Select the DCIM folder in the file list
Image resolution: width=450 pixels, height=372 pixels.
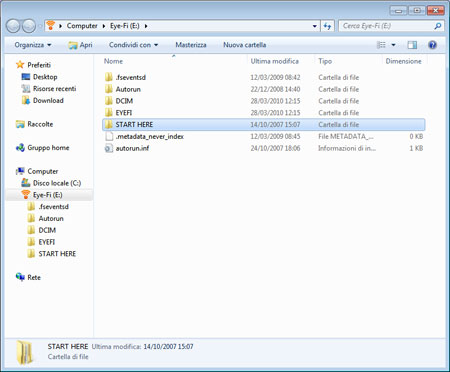tap(124, 101)
